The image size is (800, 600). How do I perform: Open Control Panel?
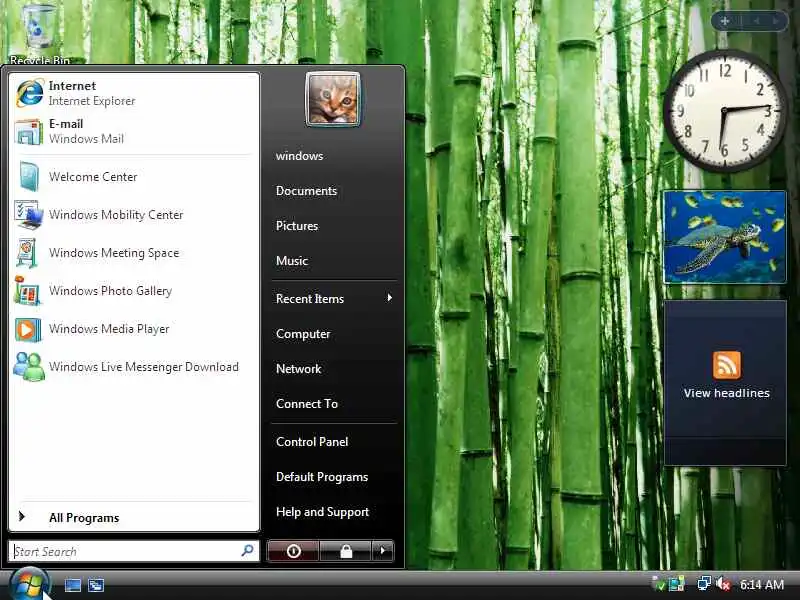click(x=312, y=442)
